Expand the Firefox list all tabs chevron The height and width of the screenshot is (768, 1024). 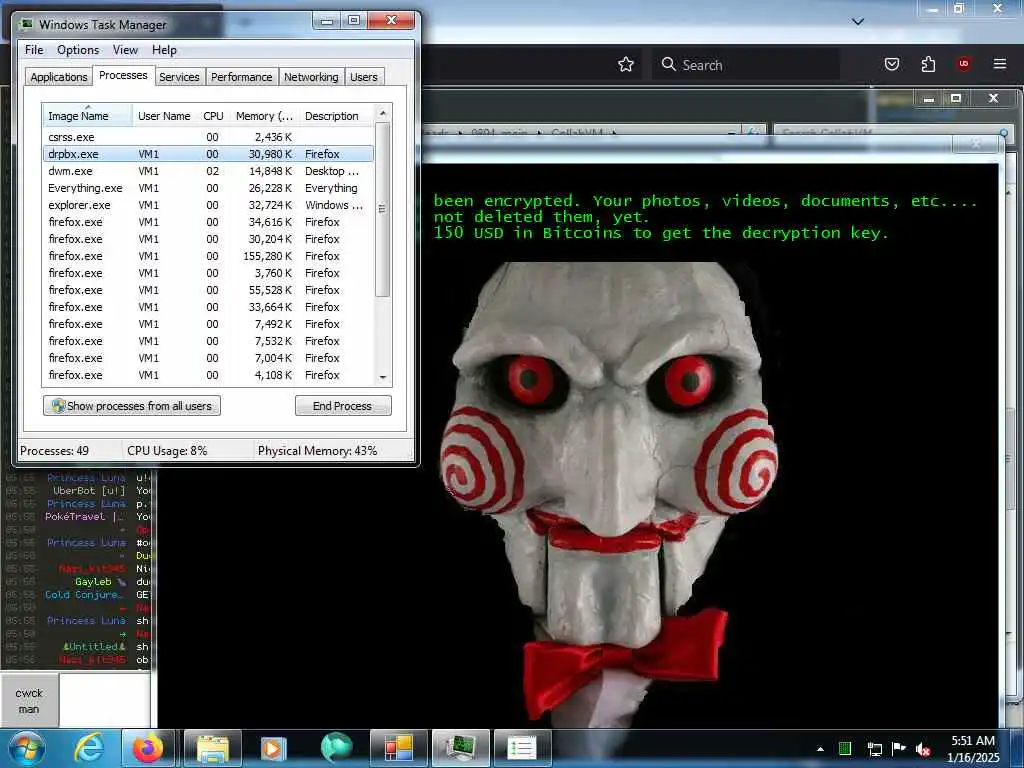pyautogui.click(x=858, y=22)
